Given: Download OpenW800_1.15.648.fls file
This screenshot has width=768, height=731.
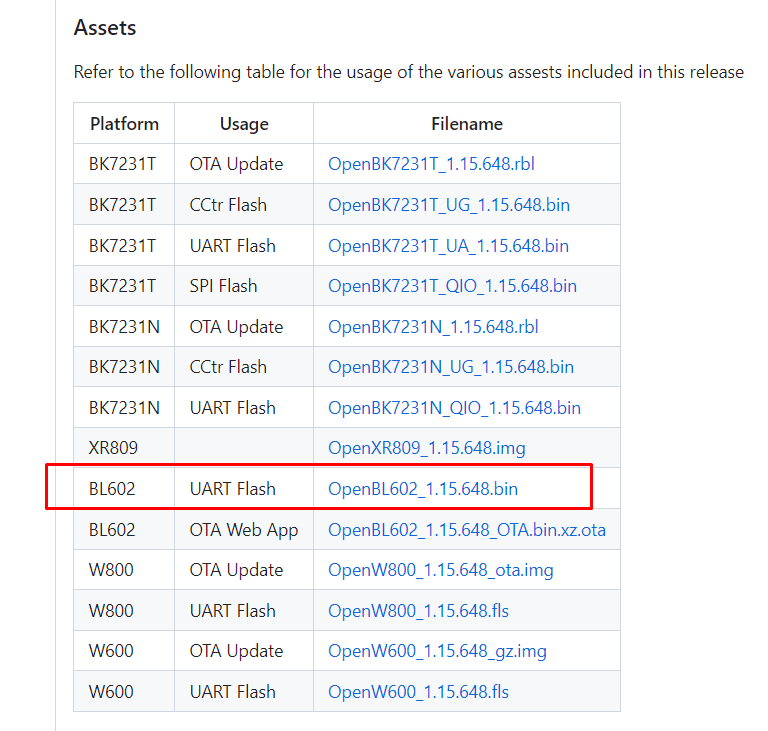Looking at the screenshot, I should click(418, 611).
